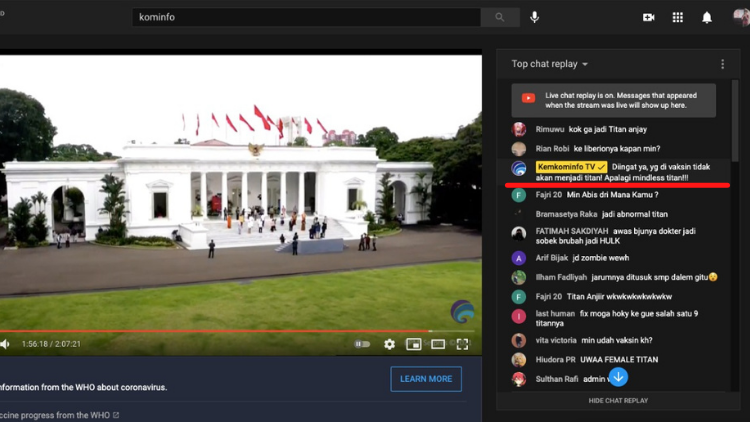This screenshot has width=750, height=422.
Task: Open chat options three-dot menu
Action: tap(723, 64)
